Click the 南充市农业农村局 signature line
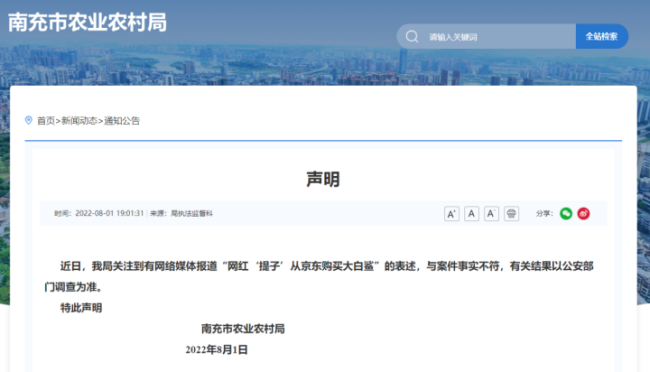The image size is (650, 372). pyautogui.click(x=243, y=329)
